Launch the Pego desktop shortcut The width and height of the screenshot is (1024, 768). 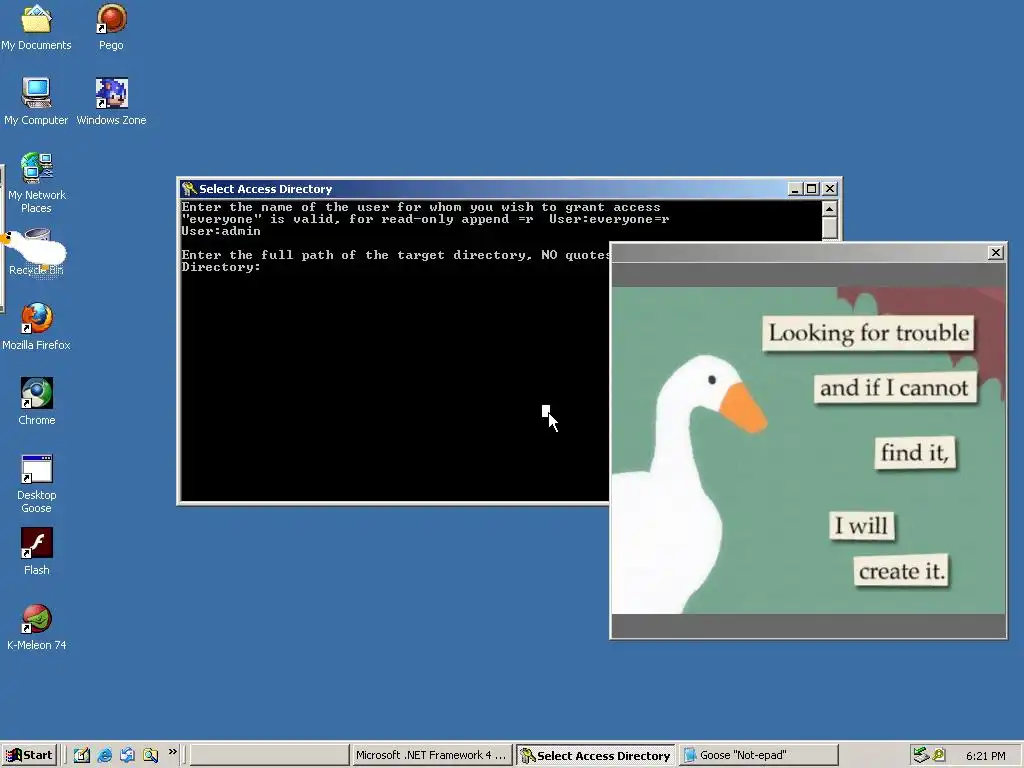tap(111, 27)
